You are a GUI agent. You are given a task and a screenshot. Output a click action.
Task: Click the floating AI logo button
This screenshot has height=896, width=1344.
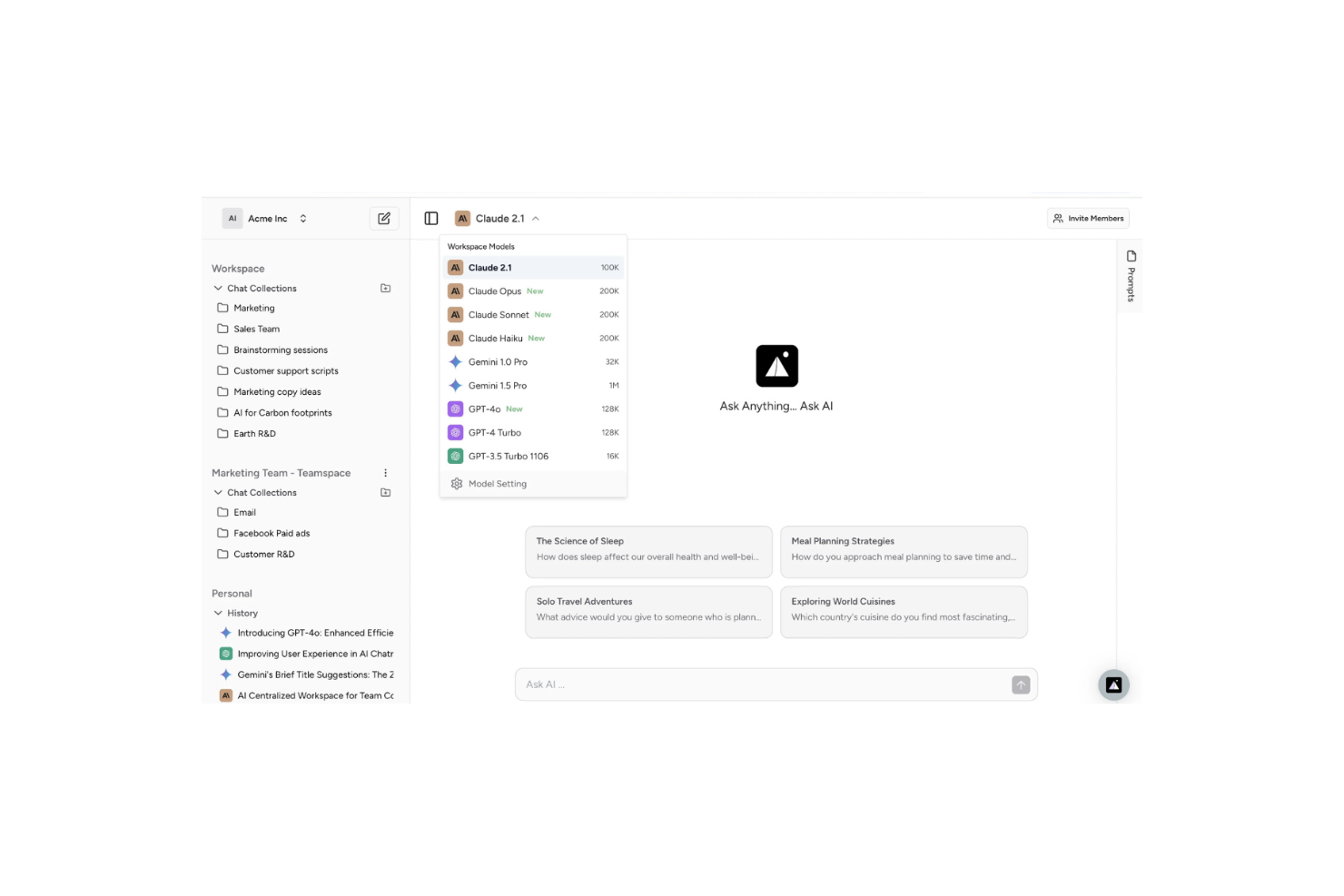[1113, 685]
